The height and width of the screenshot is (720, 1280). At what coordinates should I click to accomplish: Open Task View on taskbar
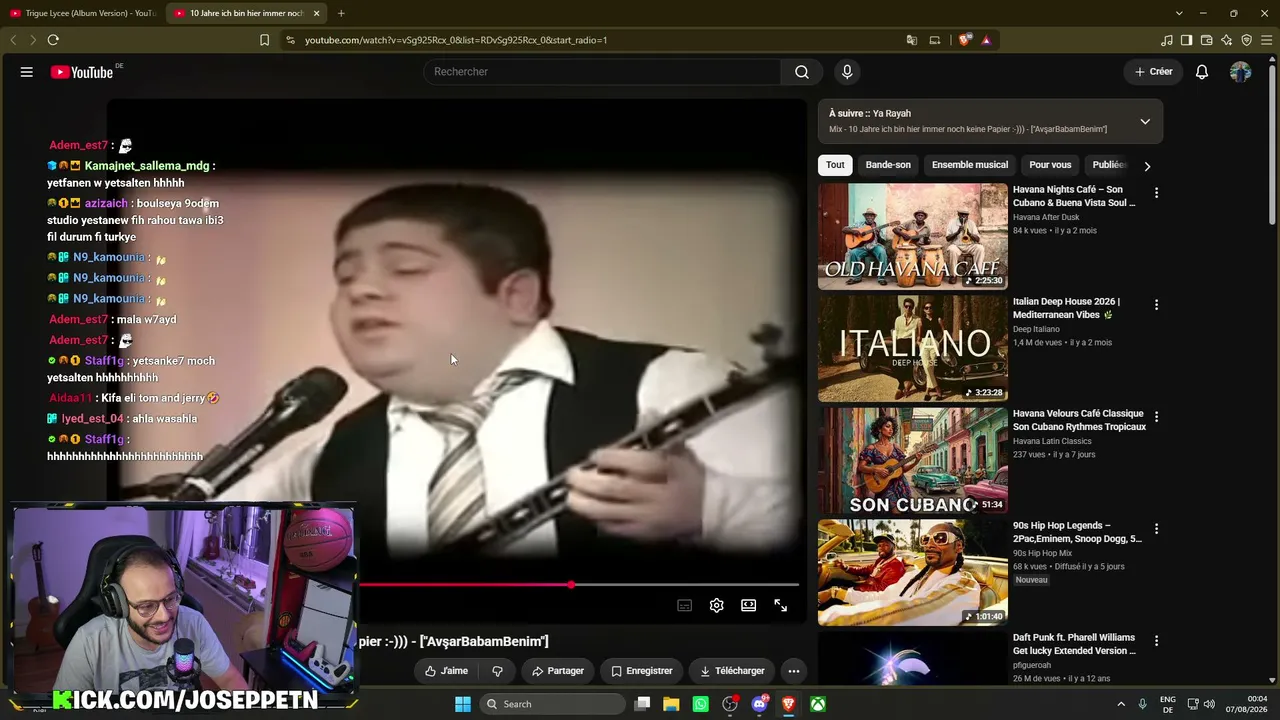click(643, 704)
